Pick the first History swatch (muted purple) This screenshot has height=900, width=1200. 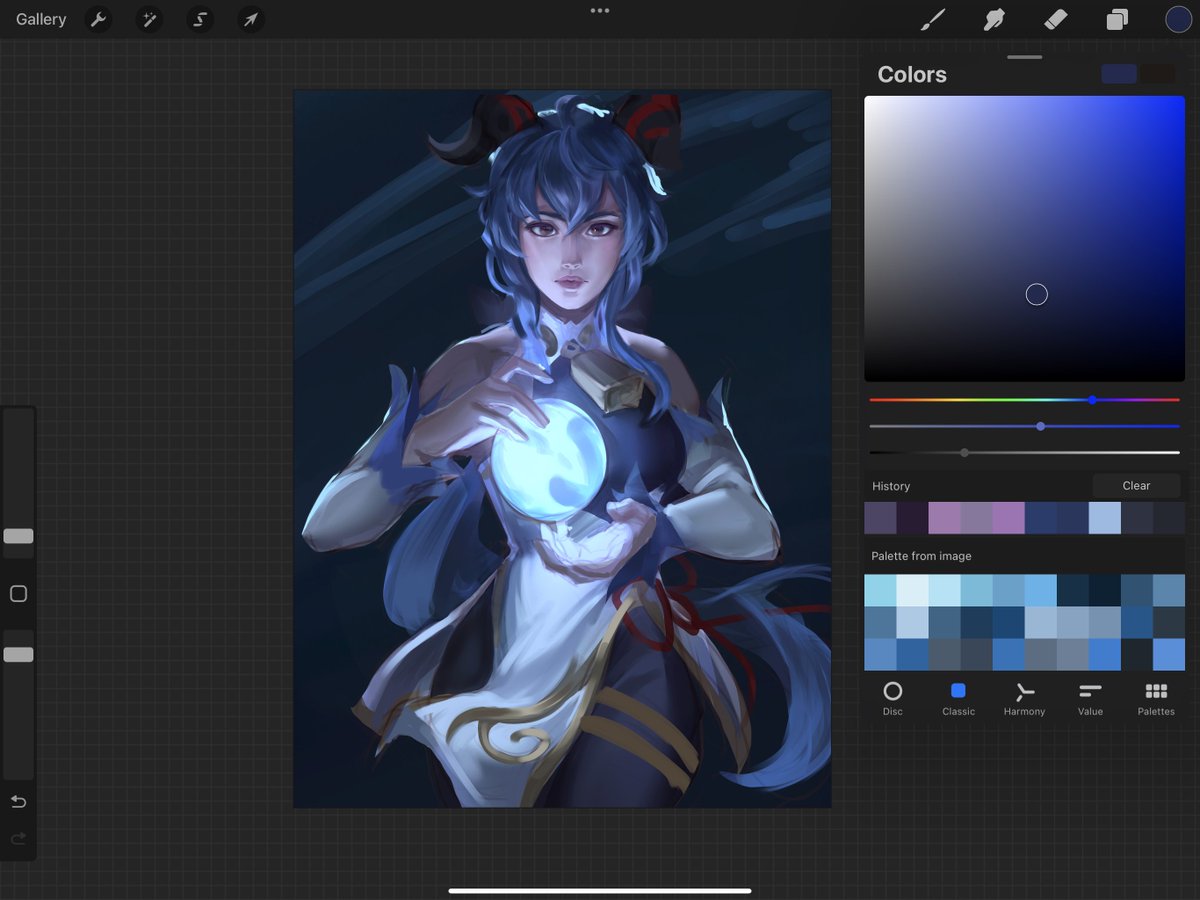click(880, 518)
